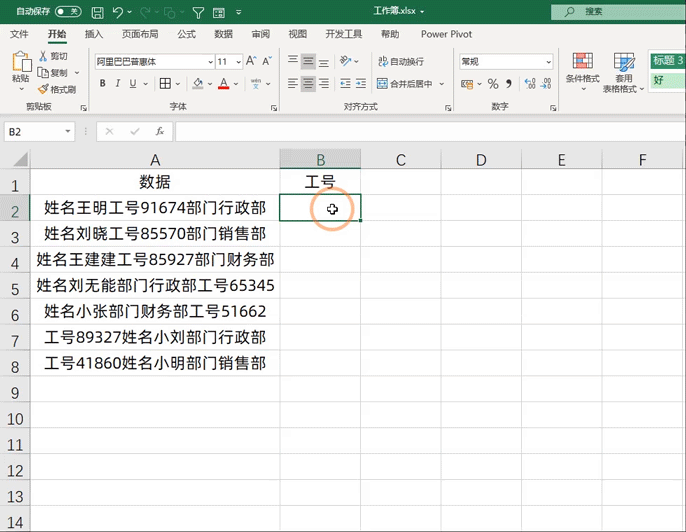The height and width of the screenshot is (532, 686).
Task: Click the borders icon
Action: [165, 83]
